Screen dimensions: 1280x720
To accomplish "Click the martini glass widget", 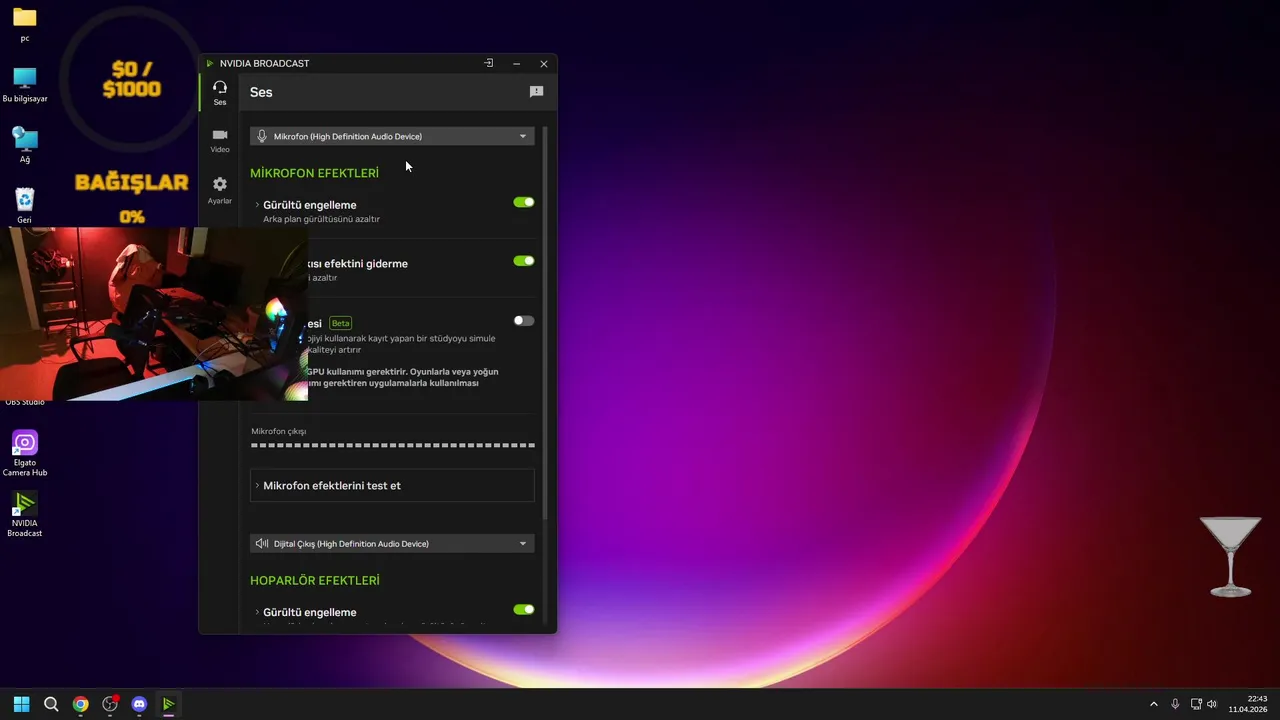I will click(x=1230, y=557).
